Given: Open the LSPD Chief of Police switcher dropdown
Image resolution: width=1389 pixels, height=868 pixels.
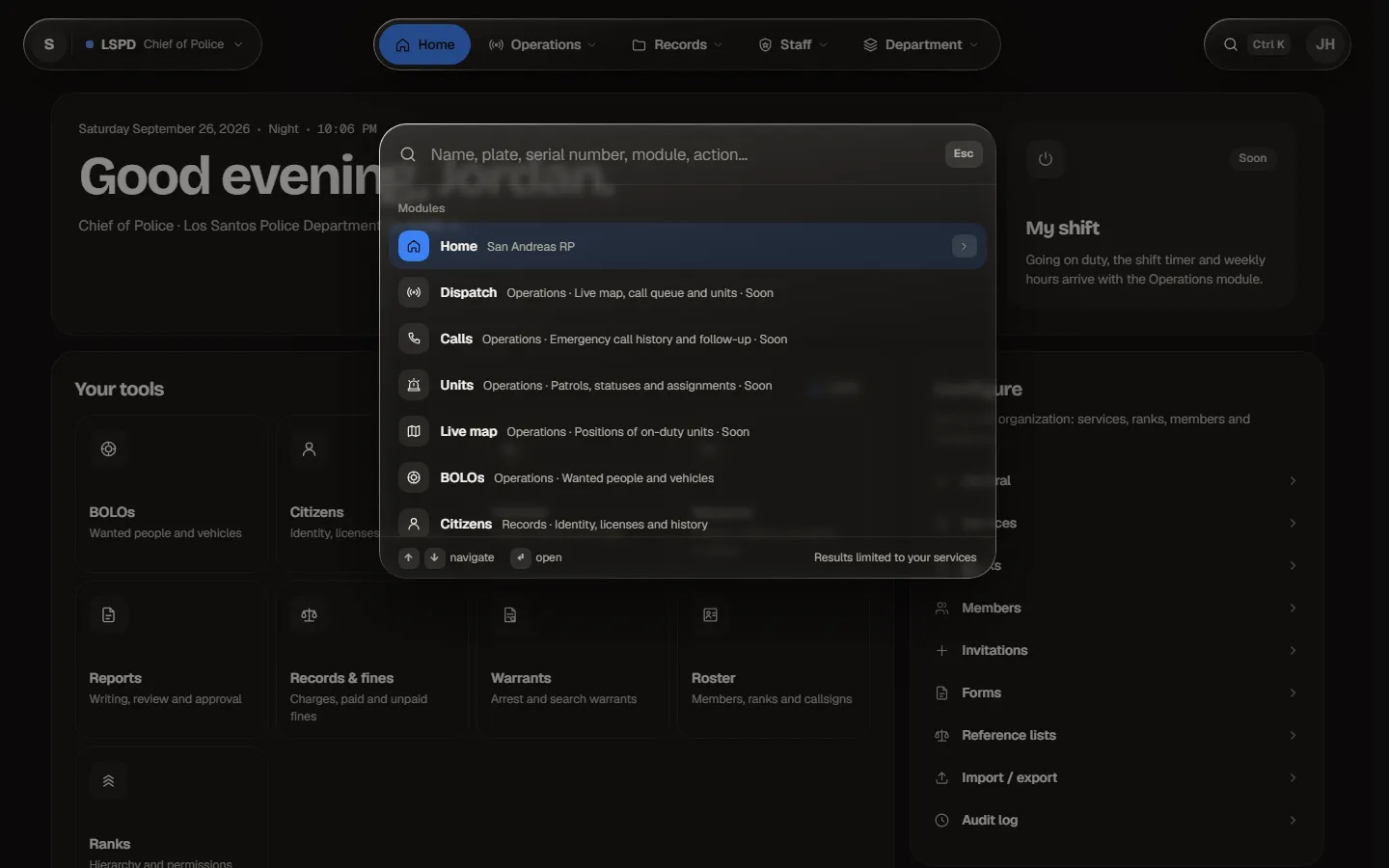Looking at the screenshot, I should pos(165,44).
